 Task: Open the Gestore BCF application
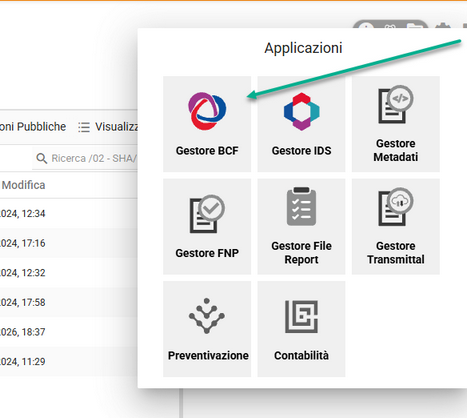[x=207, y=124]
